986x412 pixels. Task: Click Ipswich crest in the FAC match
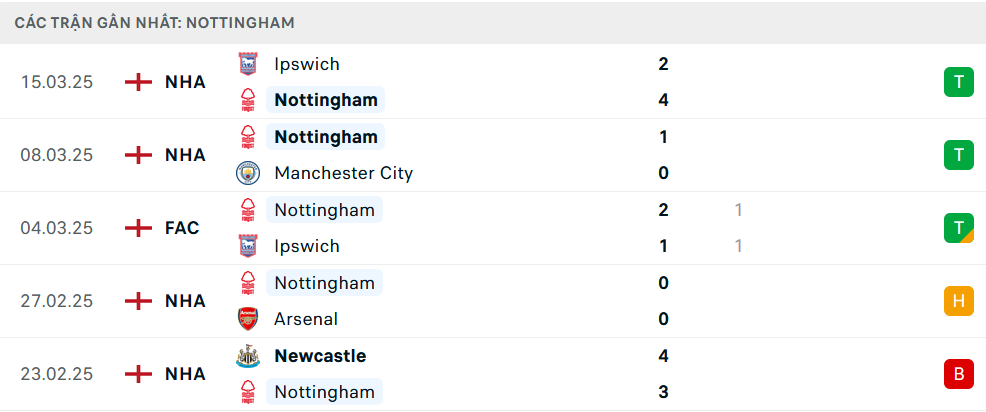click(248, 246)
